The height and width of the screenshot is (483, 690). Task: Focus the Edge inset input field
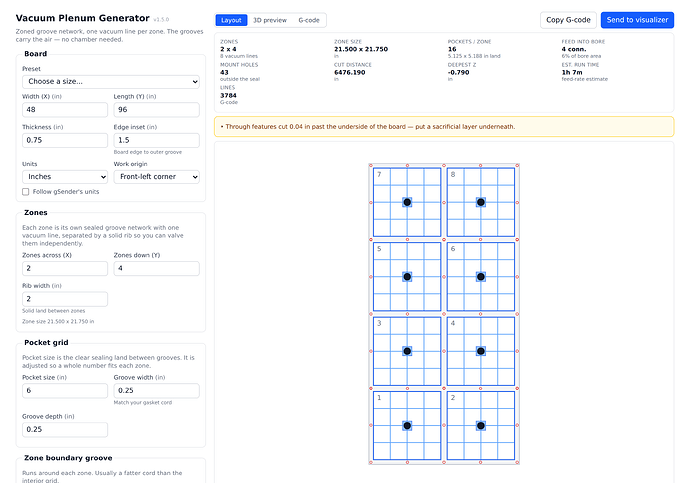pyautogui.click(x=157, y=140)
